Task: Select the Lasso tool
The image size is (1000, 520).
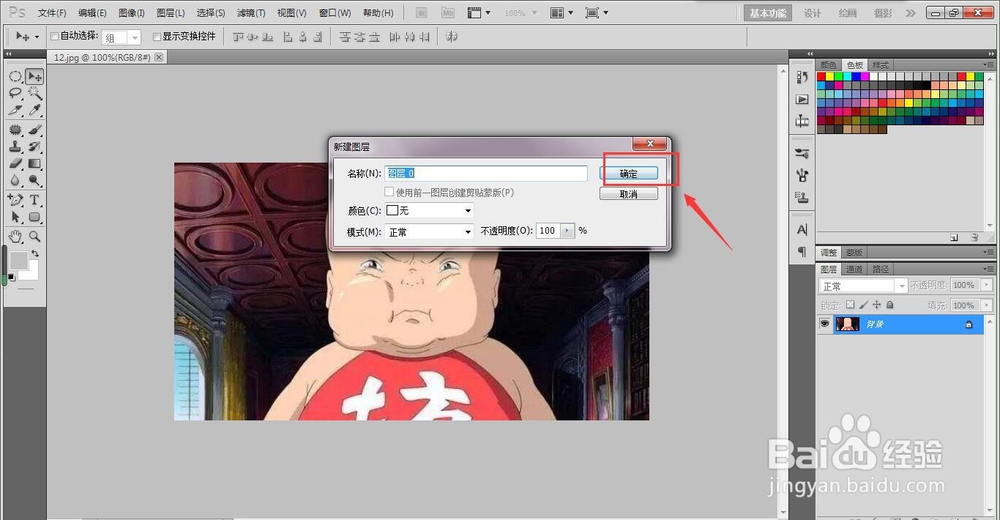Action: 15,93
